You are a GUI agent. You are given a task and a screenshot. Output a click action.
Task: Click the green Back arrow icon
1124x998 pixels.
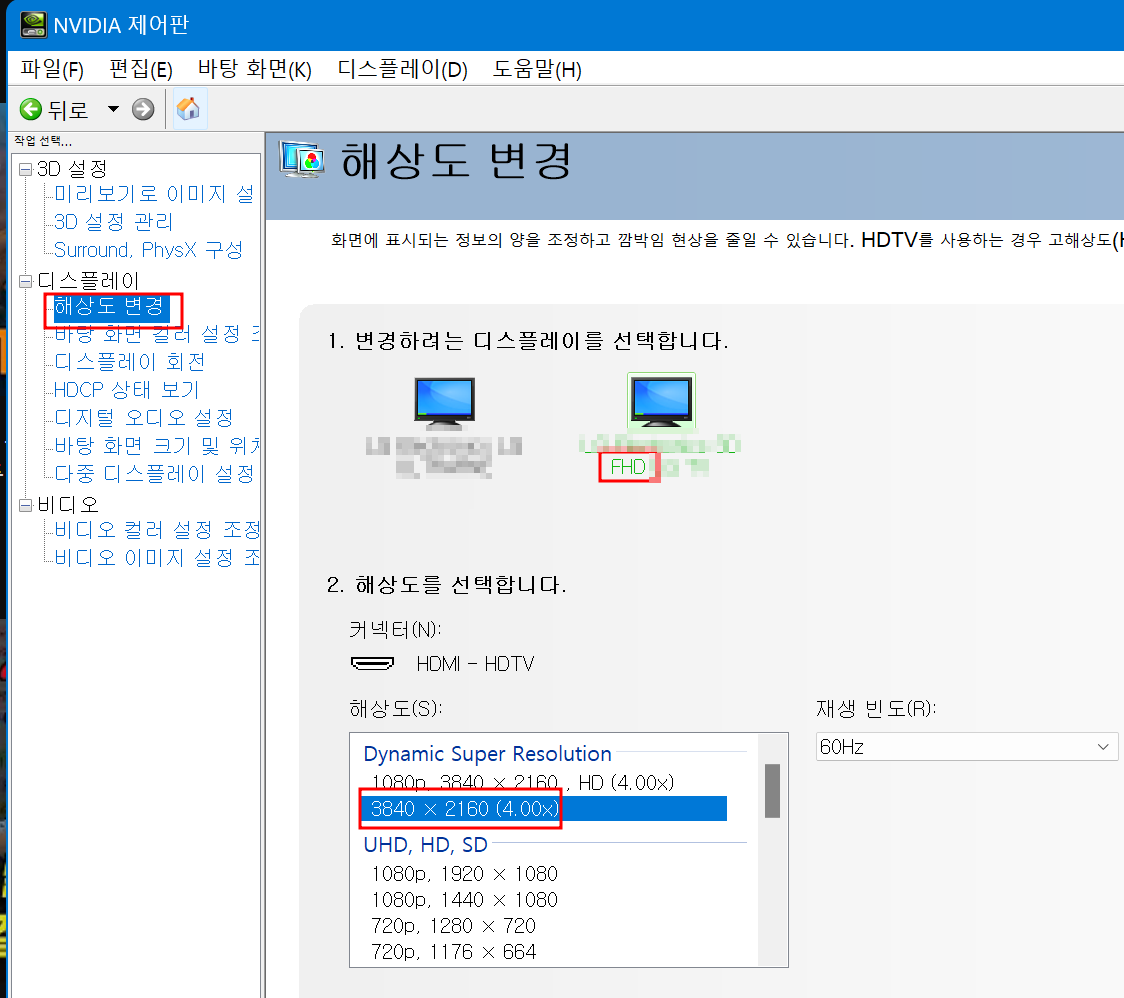click(30, 110)
